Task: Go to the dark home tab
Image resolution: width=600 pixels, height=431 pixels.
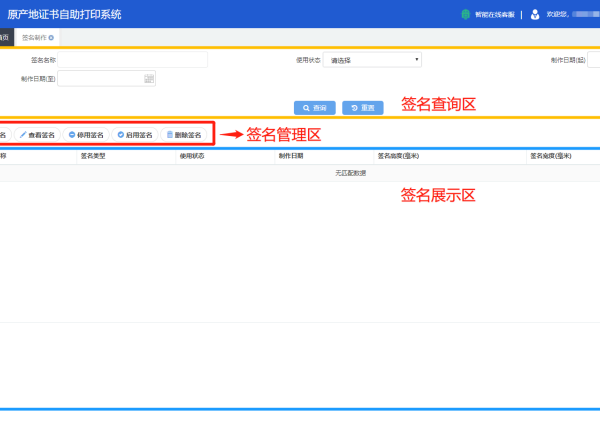Action: (6, 38)
